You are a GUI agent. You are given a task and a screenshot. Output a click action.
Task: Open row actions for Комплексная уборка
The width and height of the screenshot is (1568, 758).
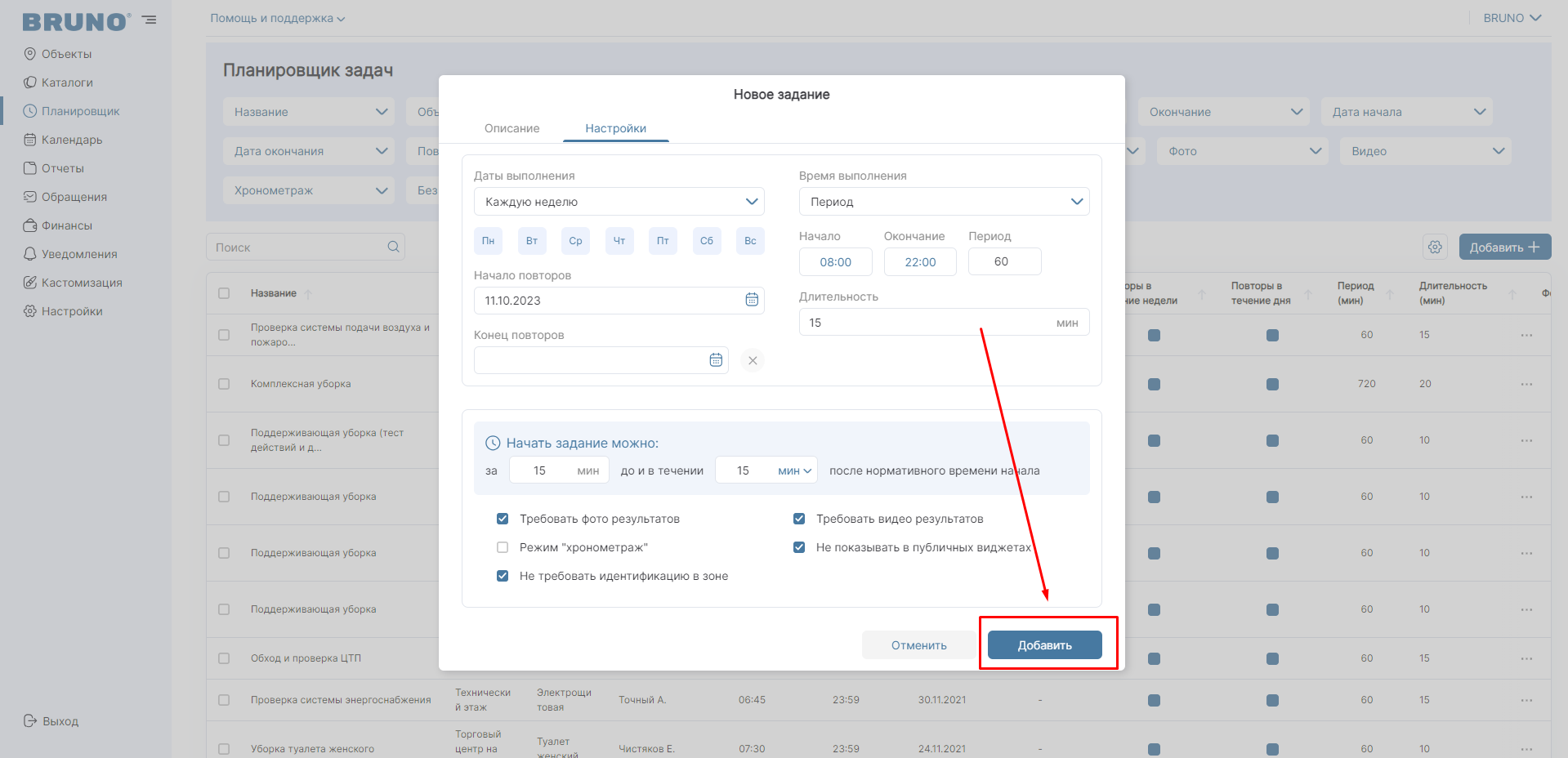tap(1526, 384)
